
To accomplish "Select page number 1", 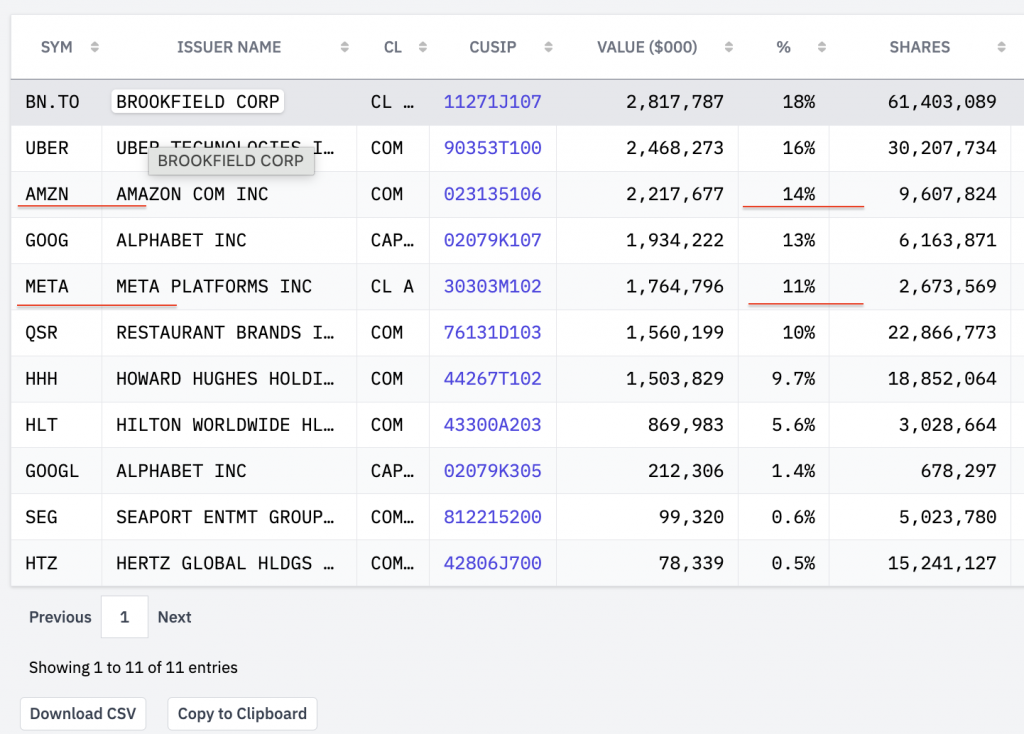I will 124,617.
